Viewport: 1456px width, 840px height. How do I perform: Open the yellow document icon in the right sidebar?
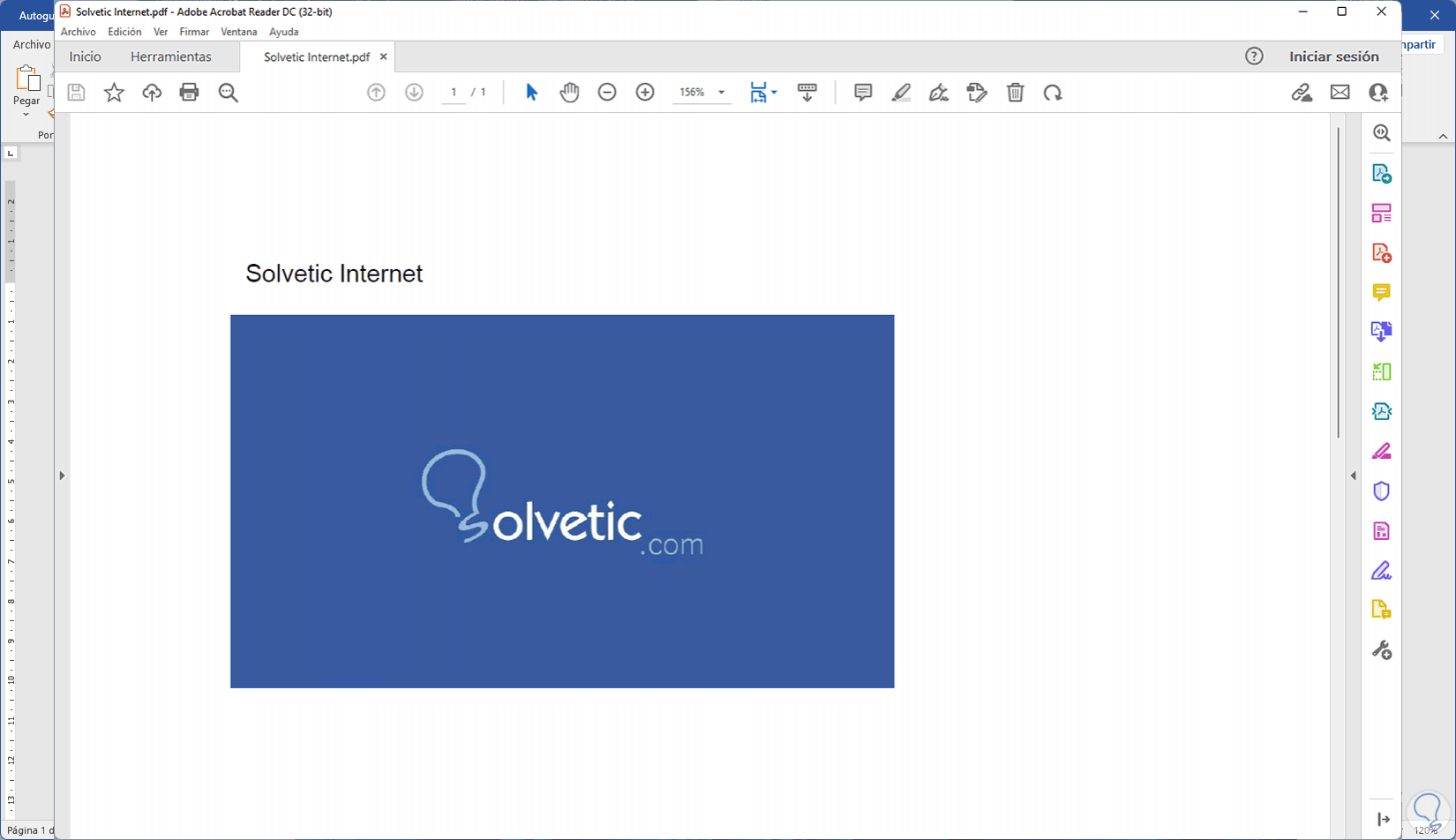point(1382,610)
